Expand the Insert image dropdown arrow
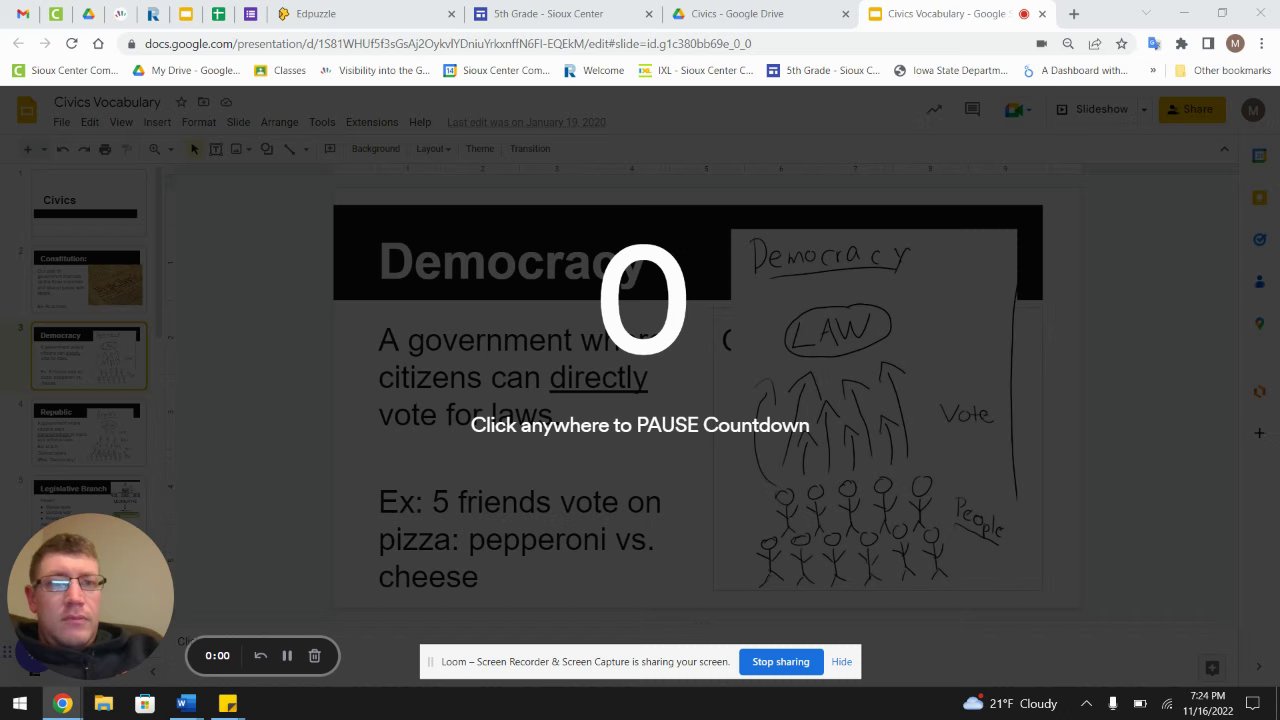 (x=249, y=149)
